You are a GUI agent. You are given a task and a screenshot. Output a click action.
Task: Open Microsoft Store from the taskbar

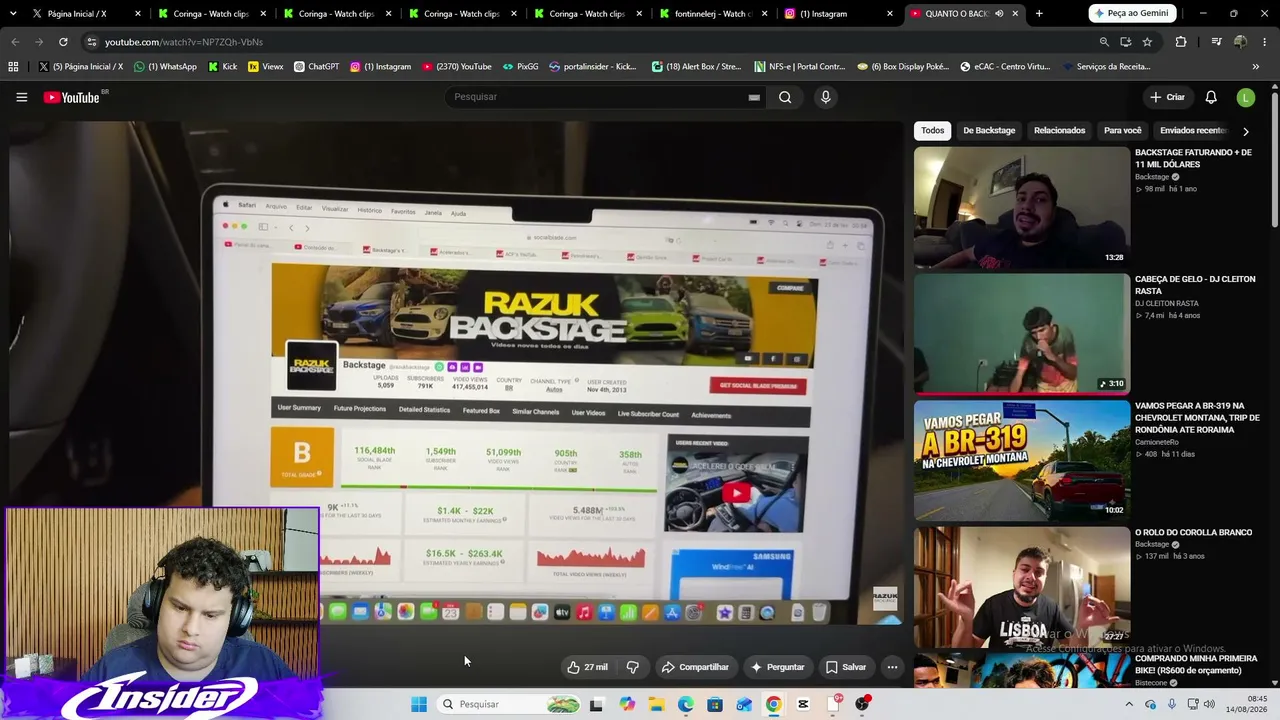point(715,704)
